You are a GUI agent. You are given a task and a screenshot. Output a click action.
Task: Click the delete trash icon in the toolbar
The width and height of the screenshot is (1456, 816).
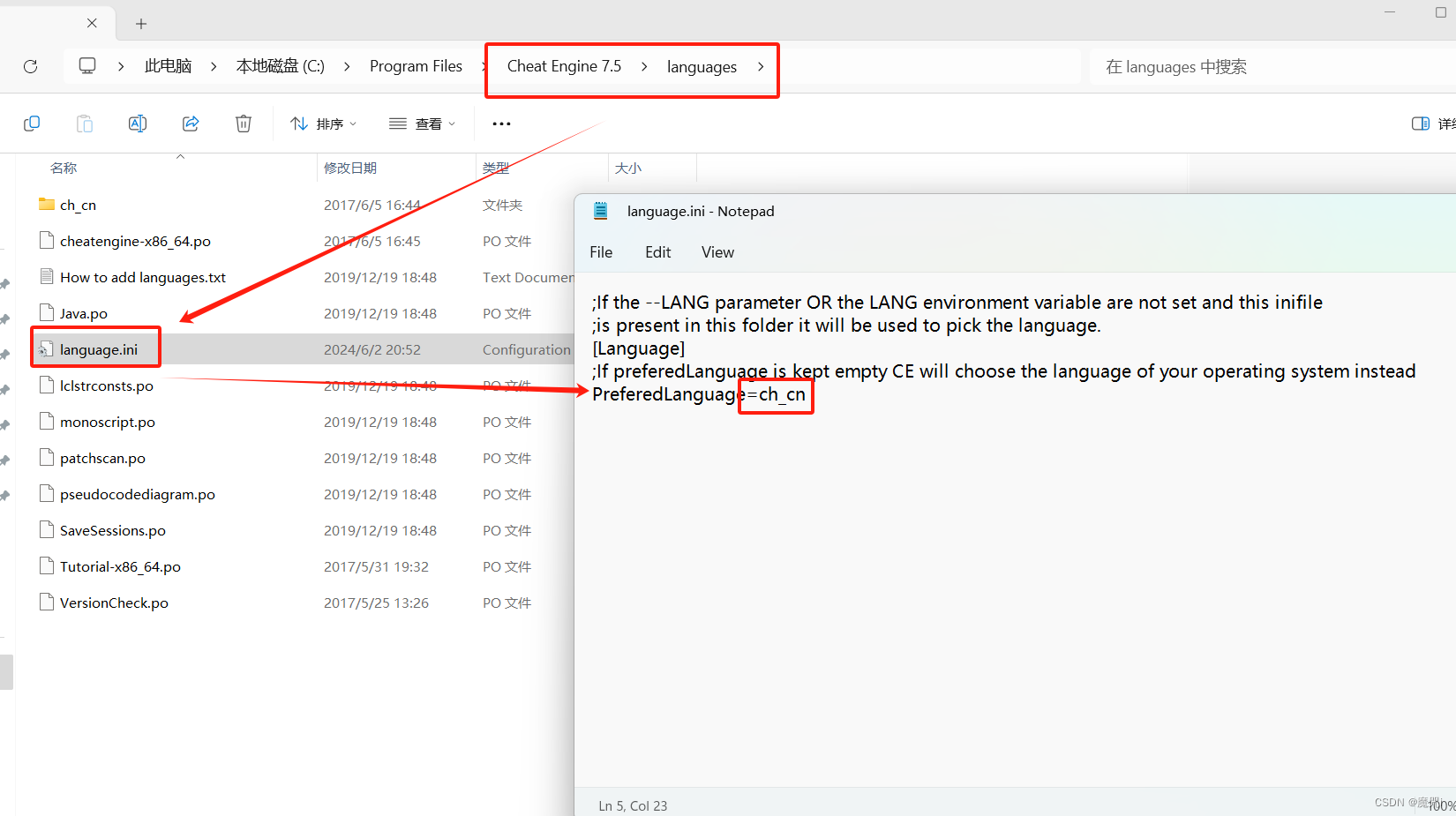[244, 124]
